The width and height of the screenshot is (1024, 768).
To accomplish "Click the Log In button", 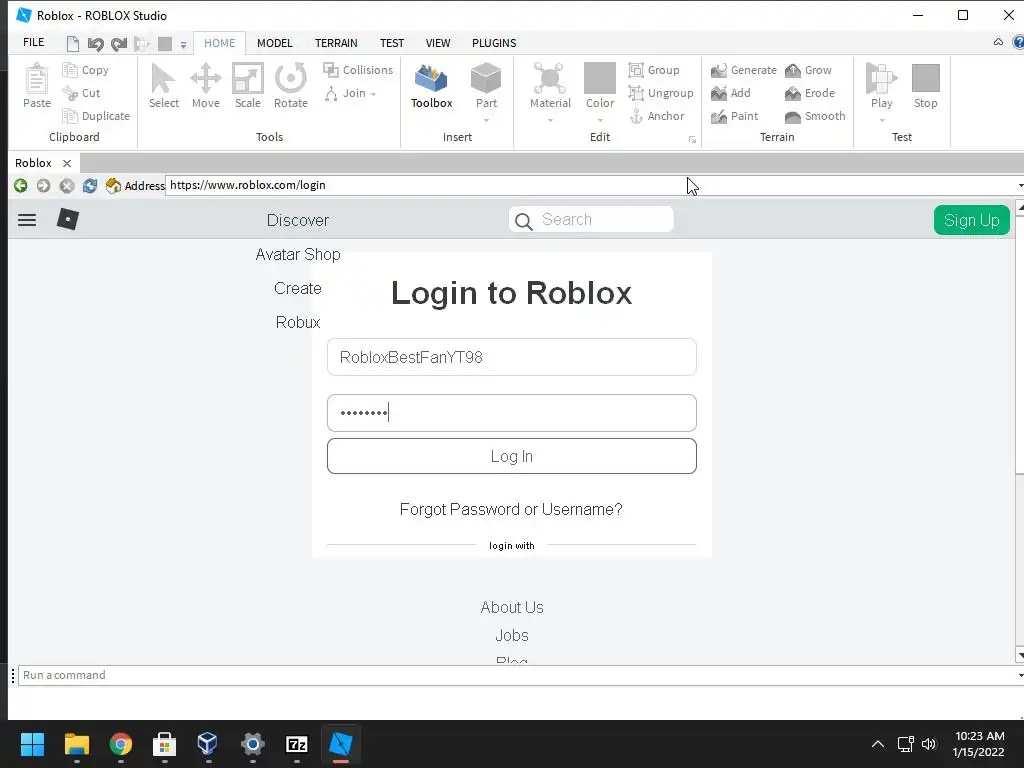I will [512, 456].
